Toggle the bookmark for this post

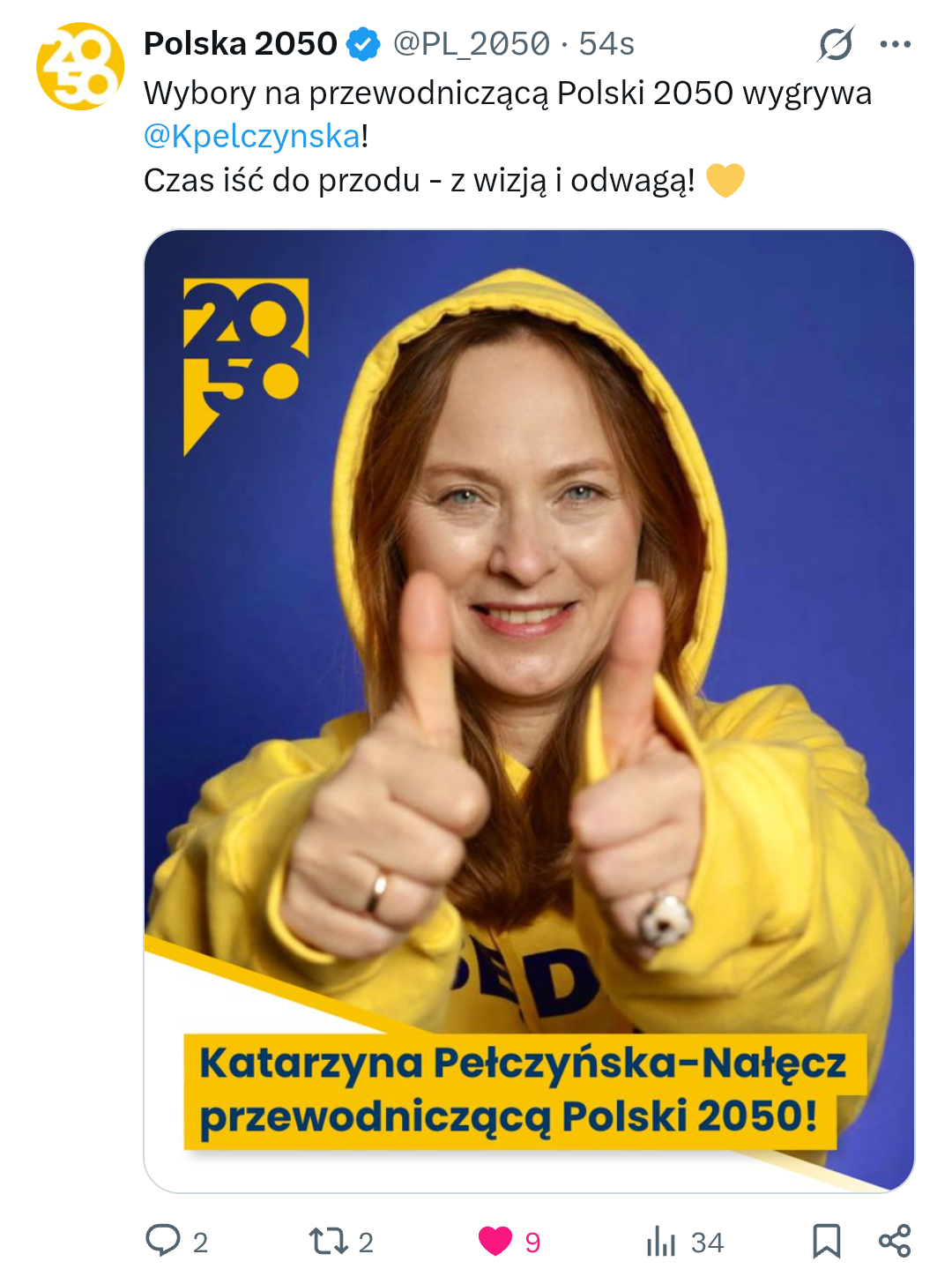(826, 1241)
